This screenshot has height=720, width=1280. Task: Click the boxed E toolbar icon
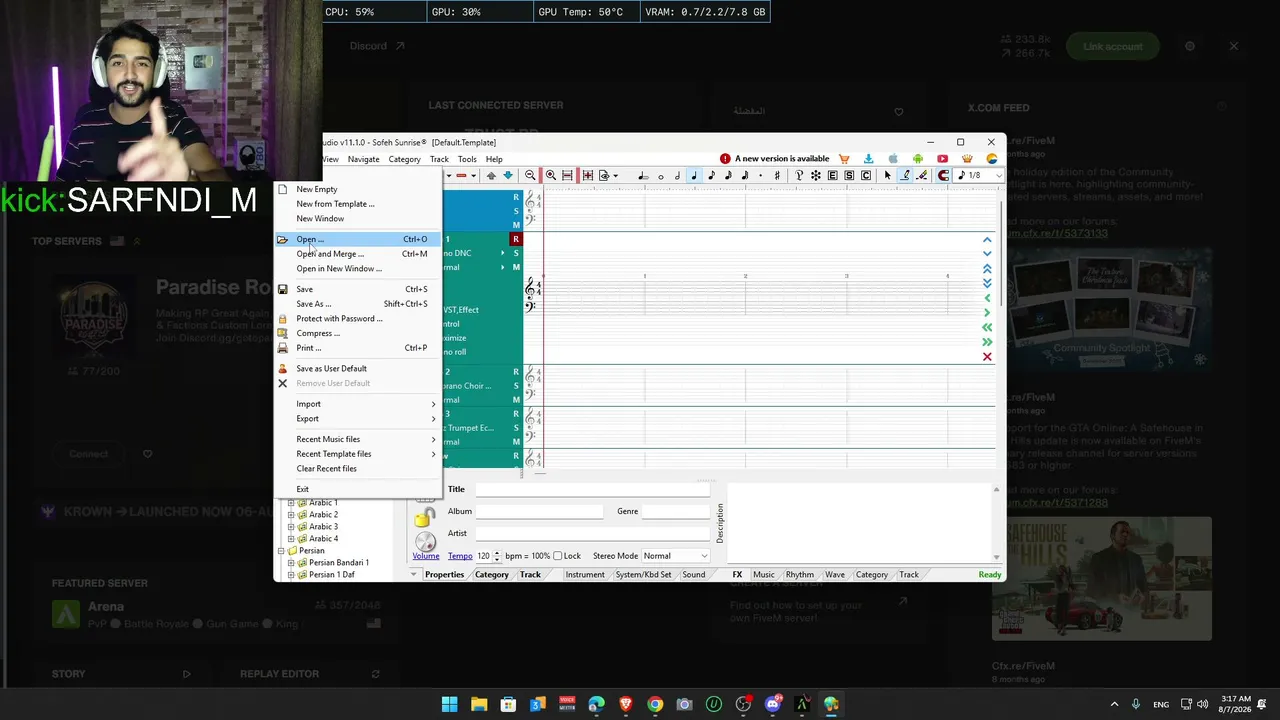tap(832, 175)
